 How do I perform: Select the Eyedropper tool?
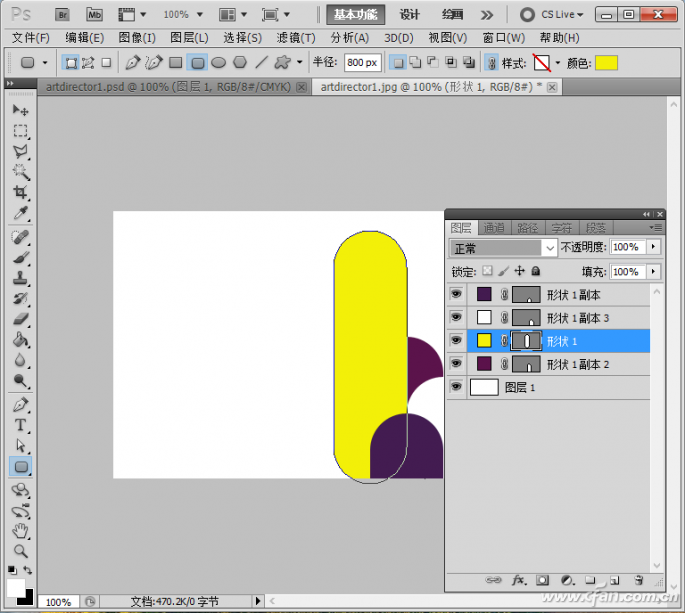point(20,213)
